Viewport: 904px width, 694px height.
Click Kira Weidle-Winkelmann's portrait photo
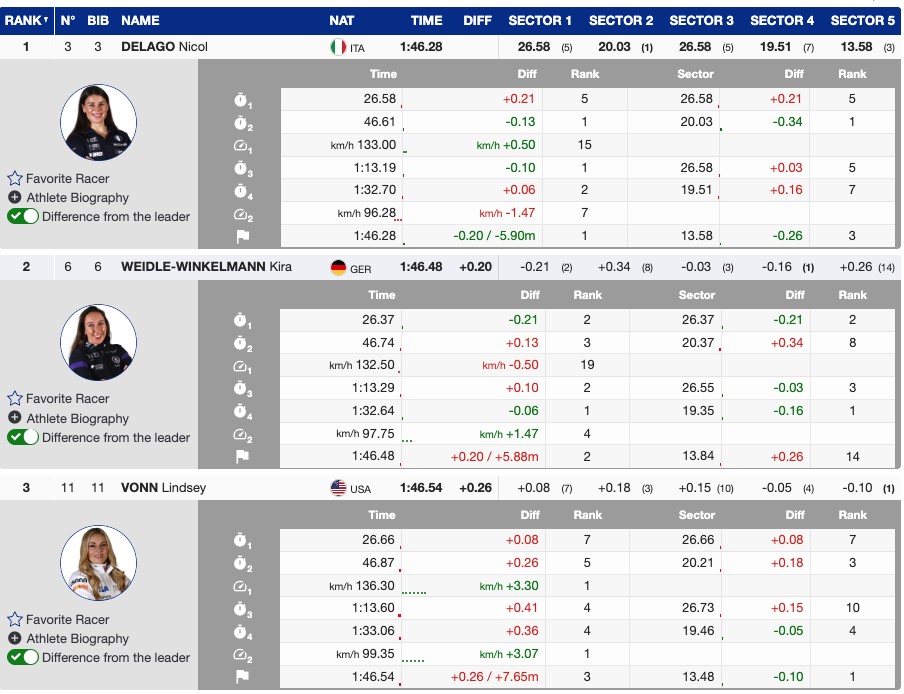(x=98, y=342)
